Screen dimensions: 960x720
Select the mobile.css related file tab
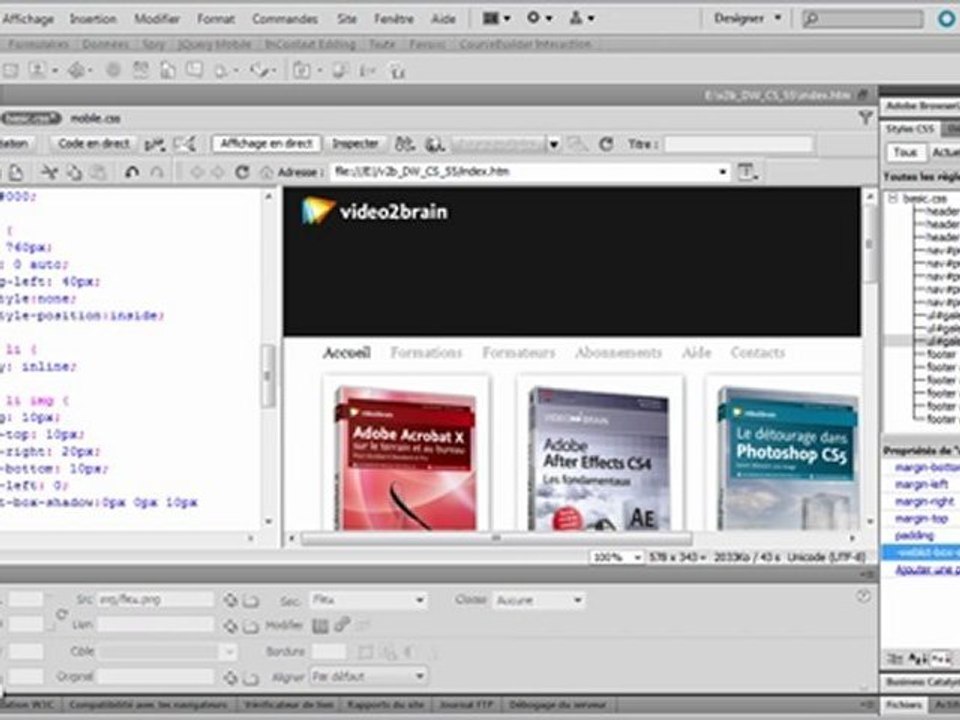[96, 118]
